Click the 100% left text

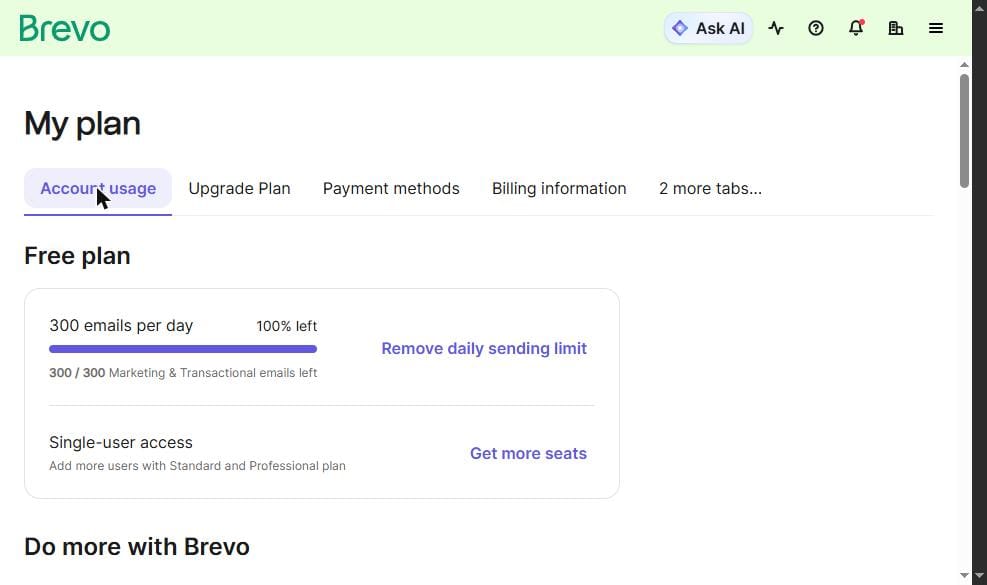click(286, 326)
